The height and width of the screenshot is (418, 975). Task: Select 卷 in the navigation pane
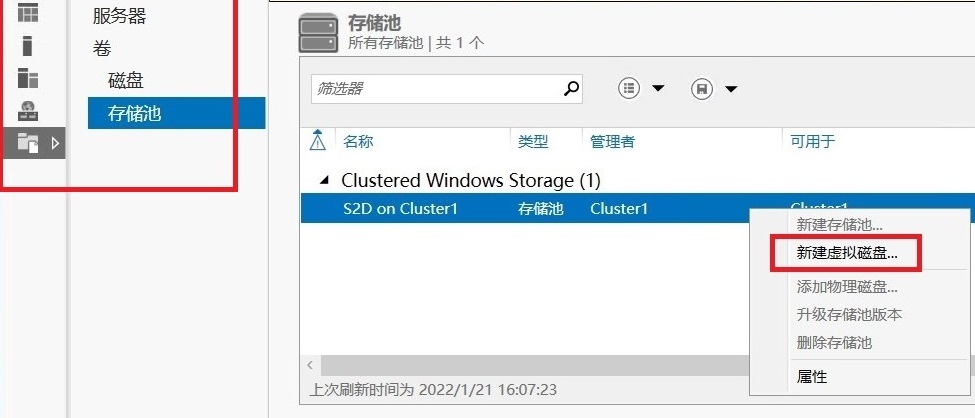point(102,49)
